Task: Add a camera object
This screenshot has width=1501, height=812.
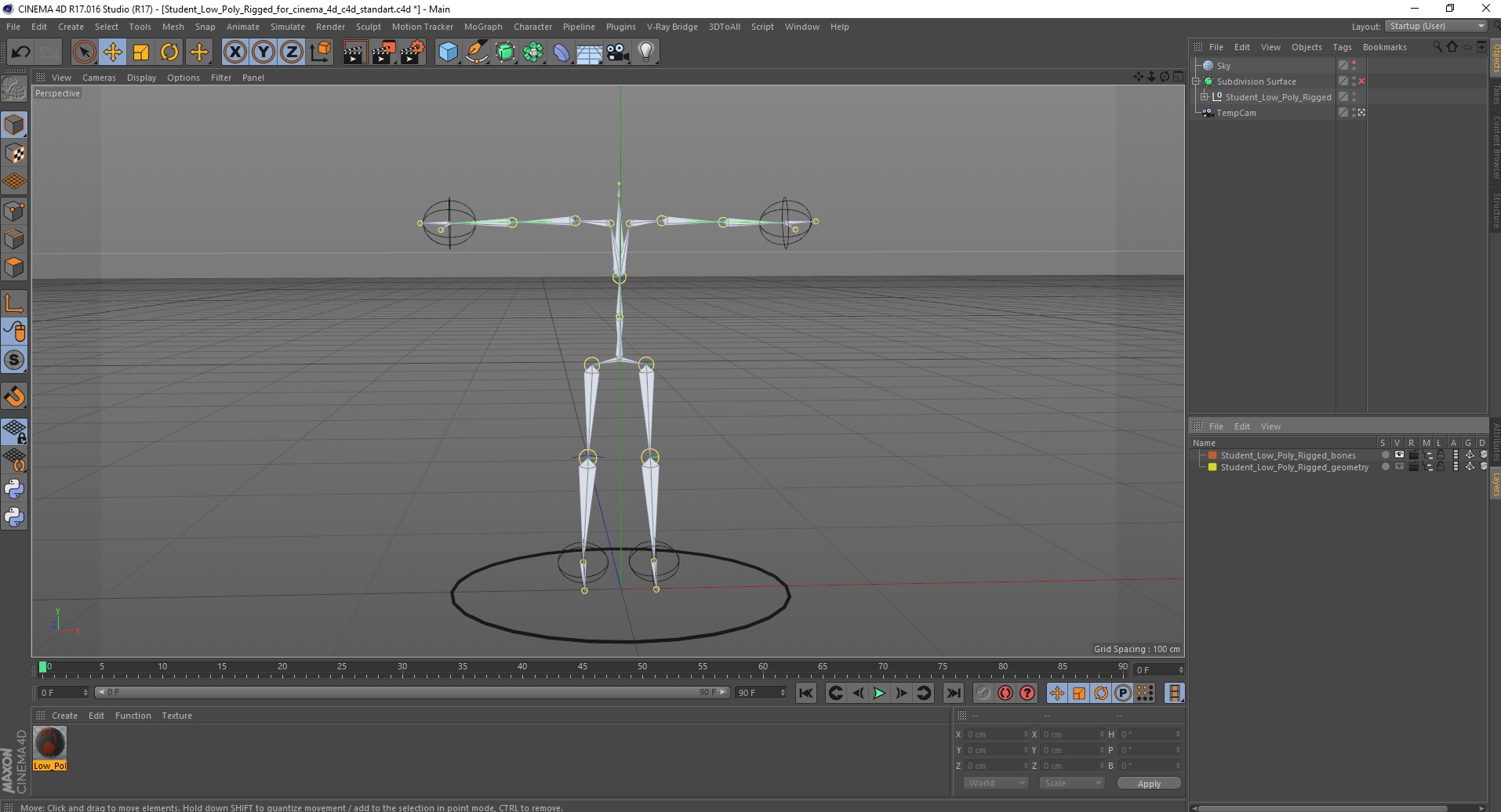Action: pos(618,53)
